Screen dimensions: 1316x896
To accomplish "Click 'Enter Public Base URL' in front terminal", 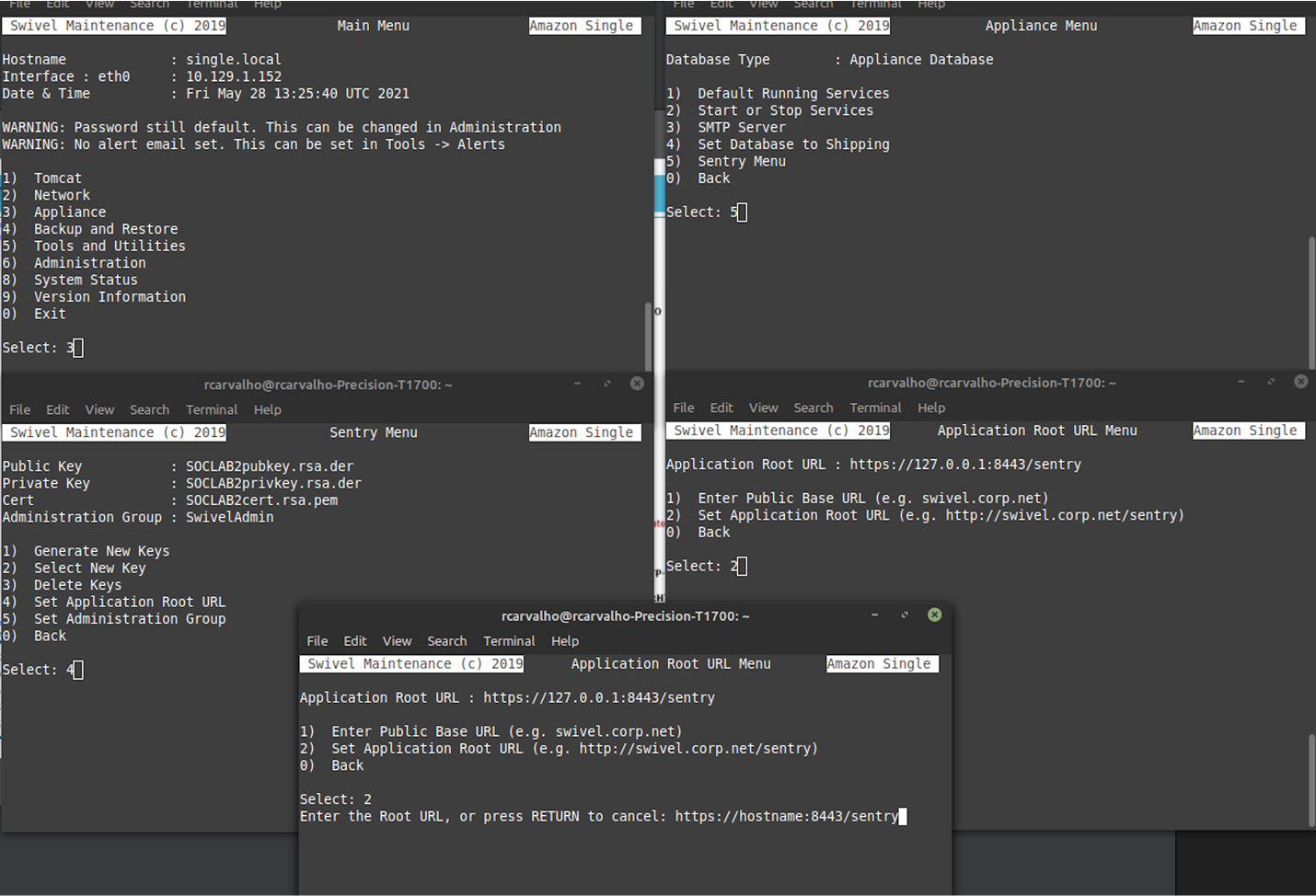I will coord(507,732).
